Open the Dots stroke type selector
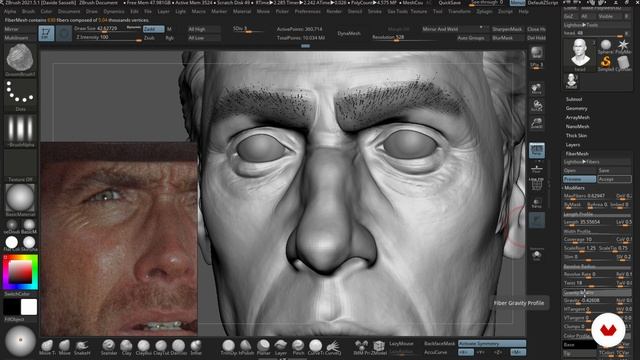The image size is (640, 360). pyautogui.click(x=20, y=96)
